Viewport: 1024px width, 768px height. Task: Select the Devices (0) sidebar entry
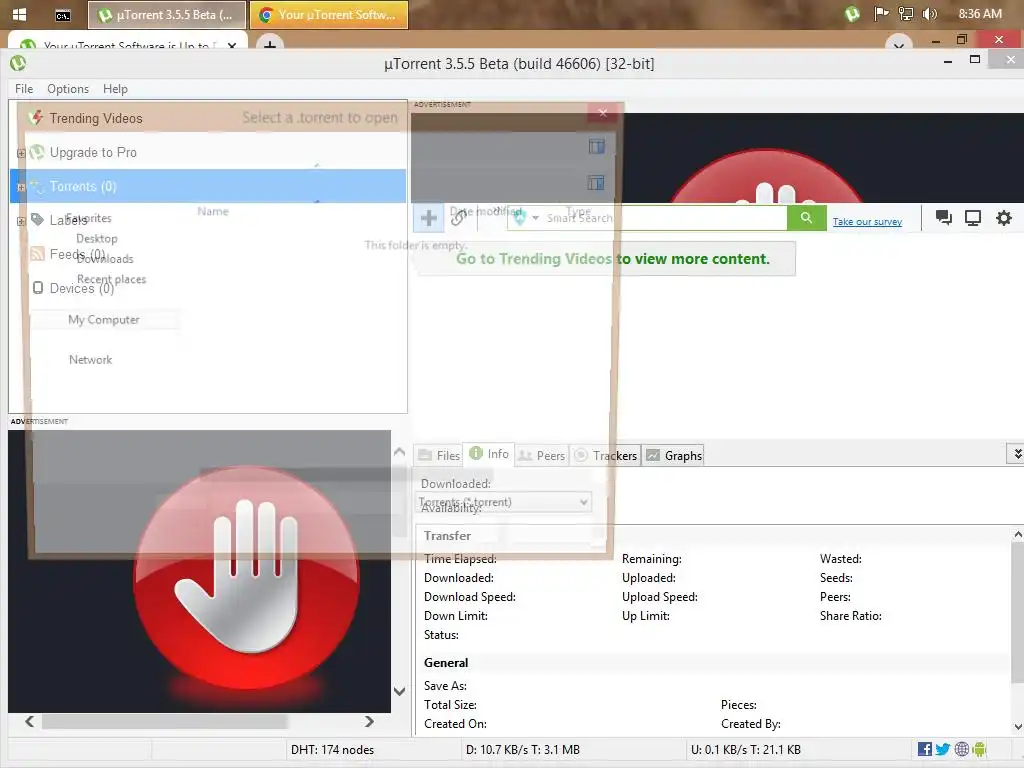(x=81, y=288)
